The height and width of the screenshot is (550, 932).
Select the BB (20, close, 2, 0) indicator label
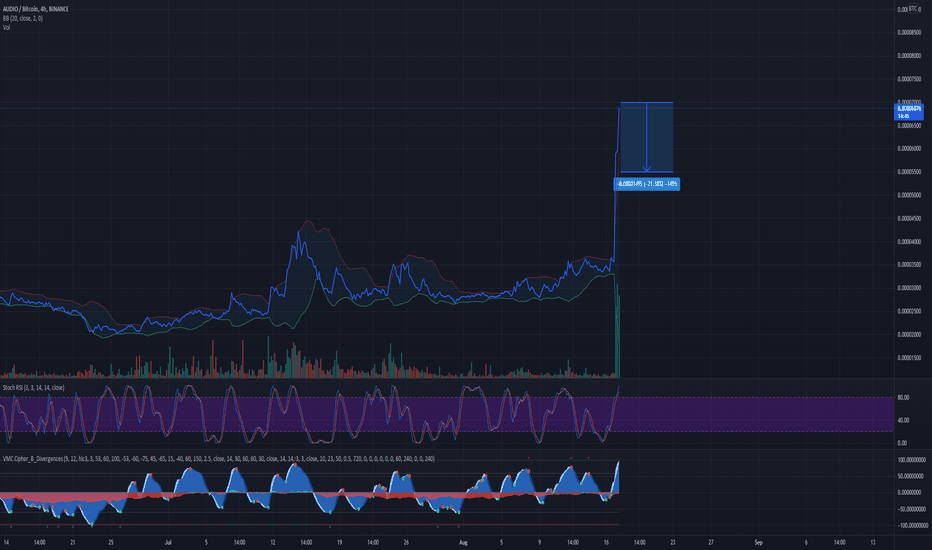(x=23, y=18)
